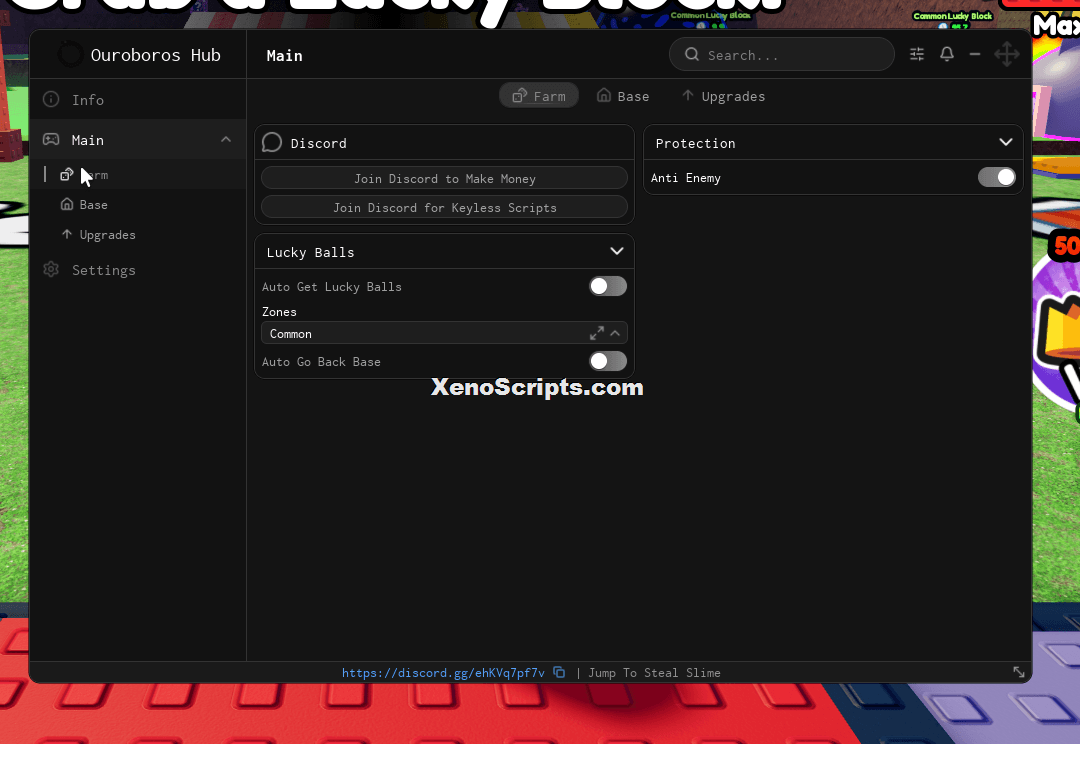Click the Anti Enemy label

tap(685, 178)
